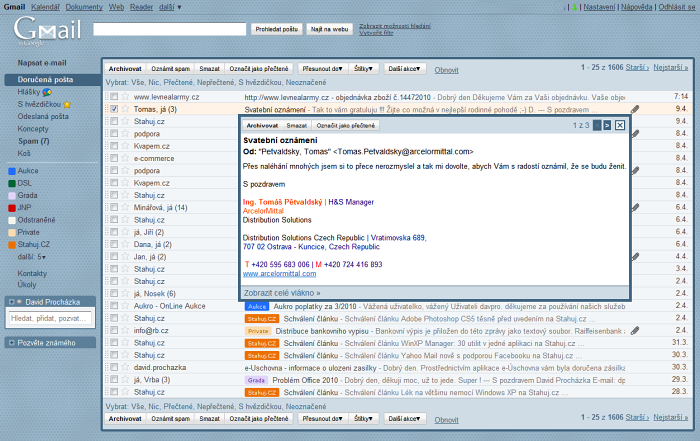Open the Odeslaná pošta folder
This screenshot has width=700, height=441.
(x=43, y=116)
